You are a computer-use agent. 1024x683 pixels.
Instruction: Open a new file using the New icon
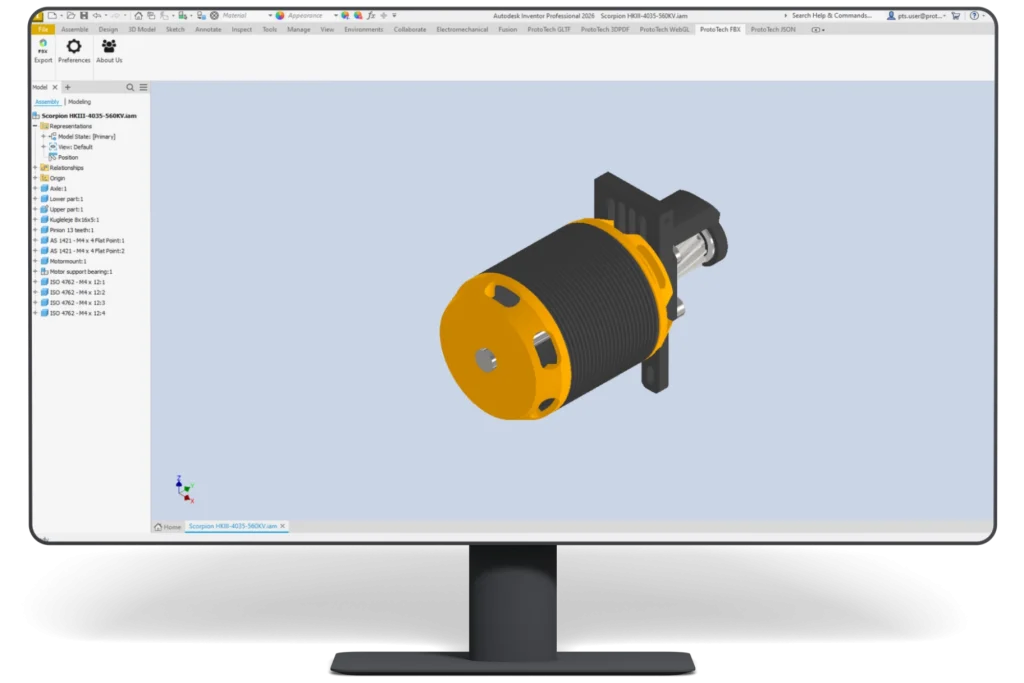51,14
